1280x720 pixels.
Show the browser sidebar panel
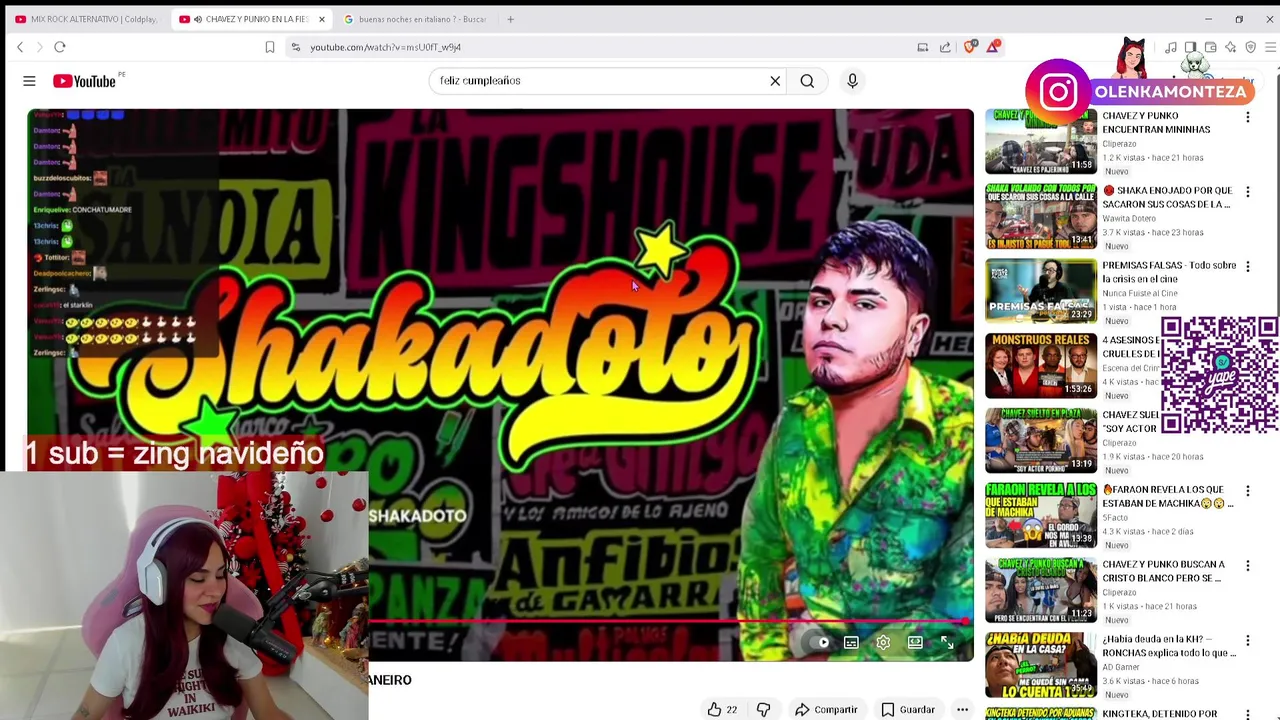(1190, 47)
